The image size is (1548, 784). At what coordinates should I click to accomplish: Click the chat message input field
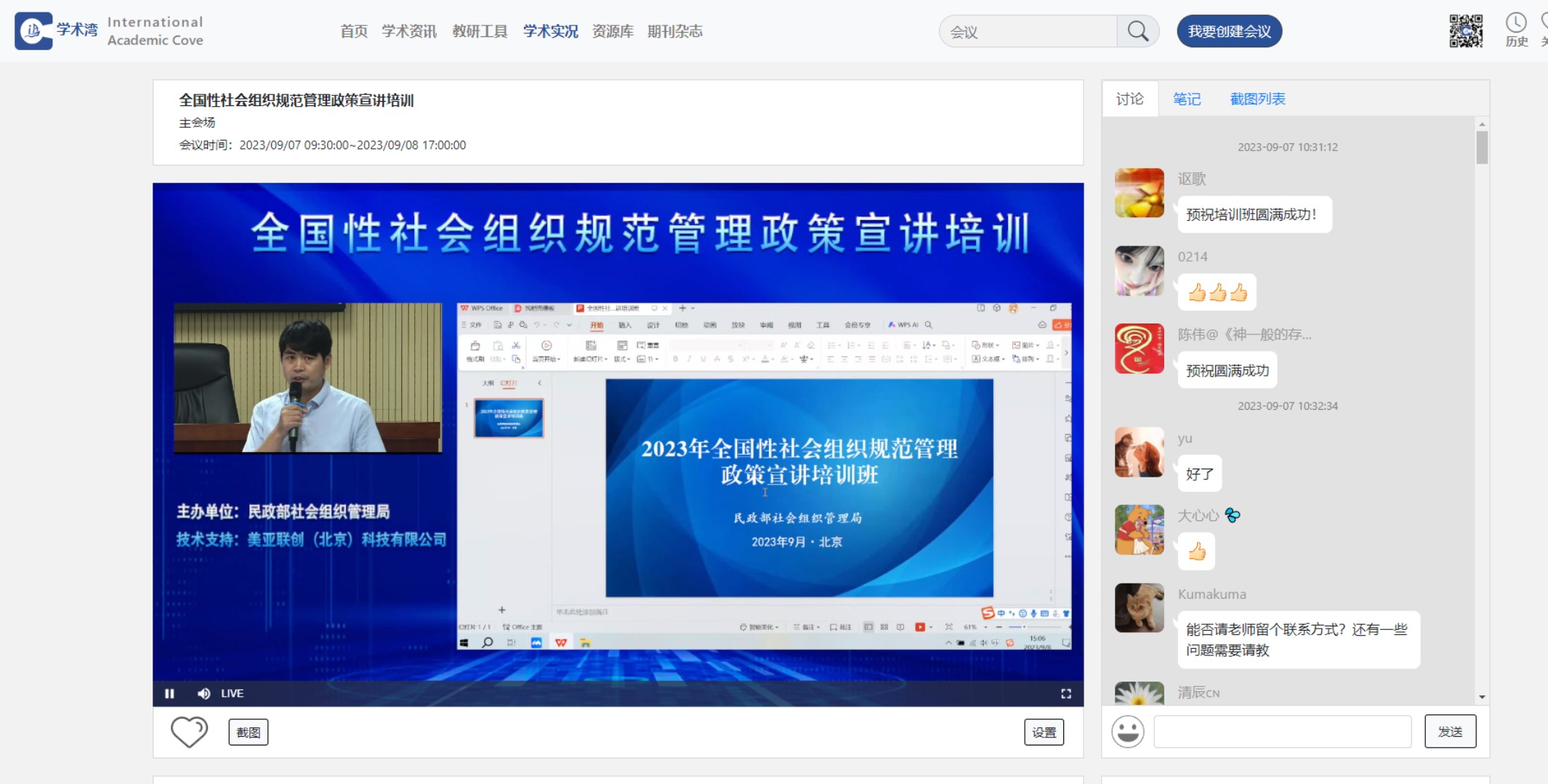point(1282,732)
